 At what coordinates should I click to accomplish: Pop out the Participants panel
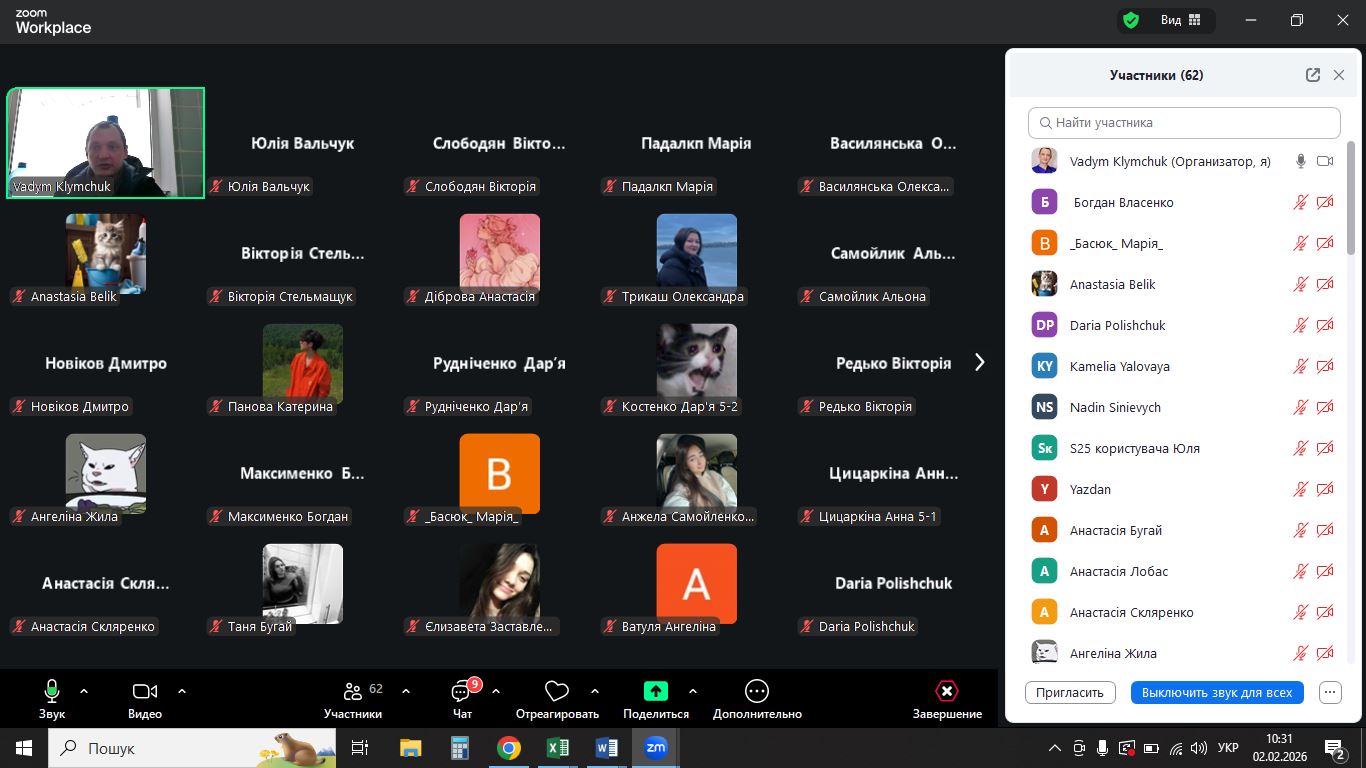[1313, 75]
